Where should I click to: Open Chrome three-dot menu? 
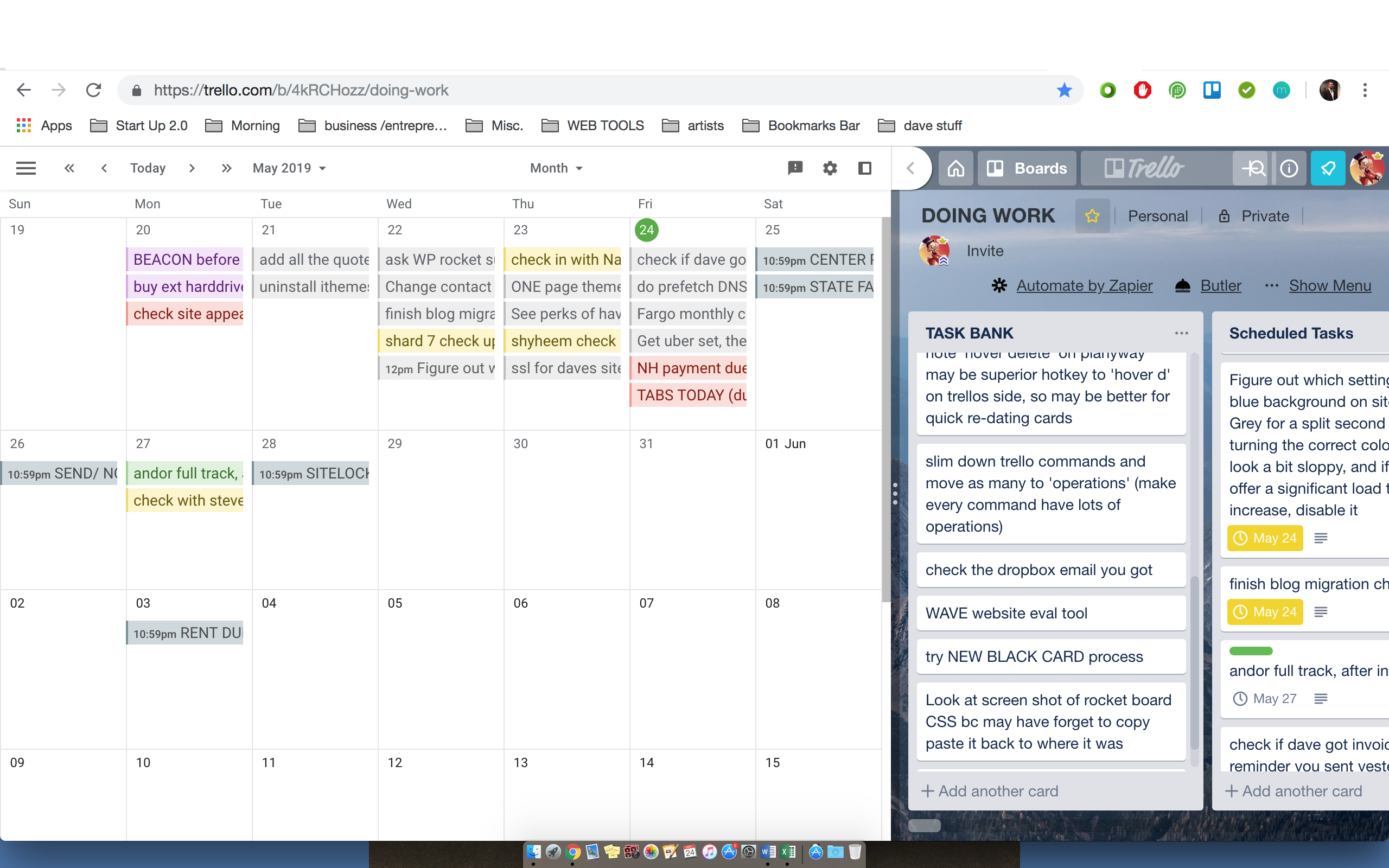[1365, 90]
